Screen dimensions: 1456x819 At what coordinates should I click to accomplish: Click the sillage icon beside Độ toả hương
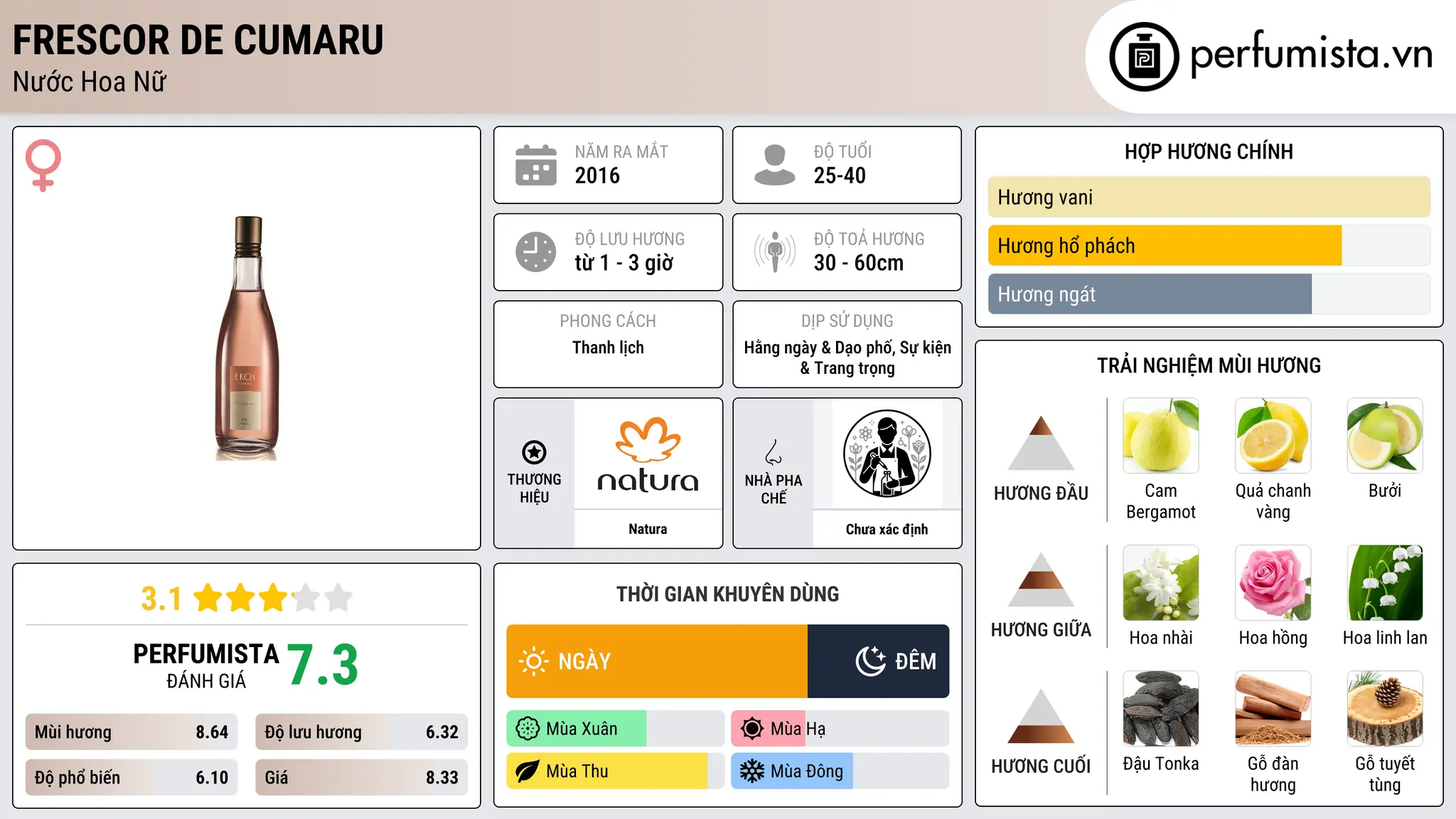coord(775,252)
